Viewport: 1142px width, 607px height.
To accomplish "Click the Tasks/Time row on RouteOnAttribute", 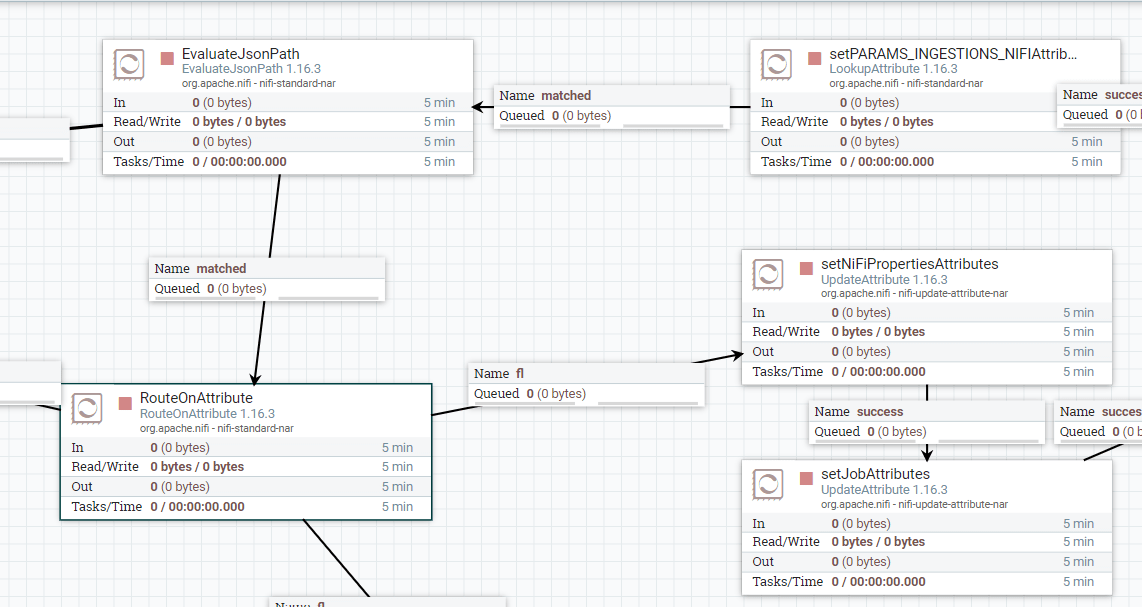I will (x=246, y=506).
